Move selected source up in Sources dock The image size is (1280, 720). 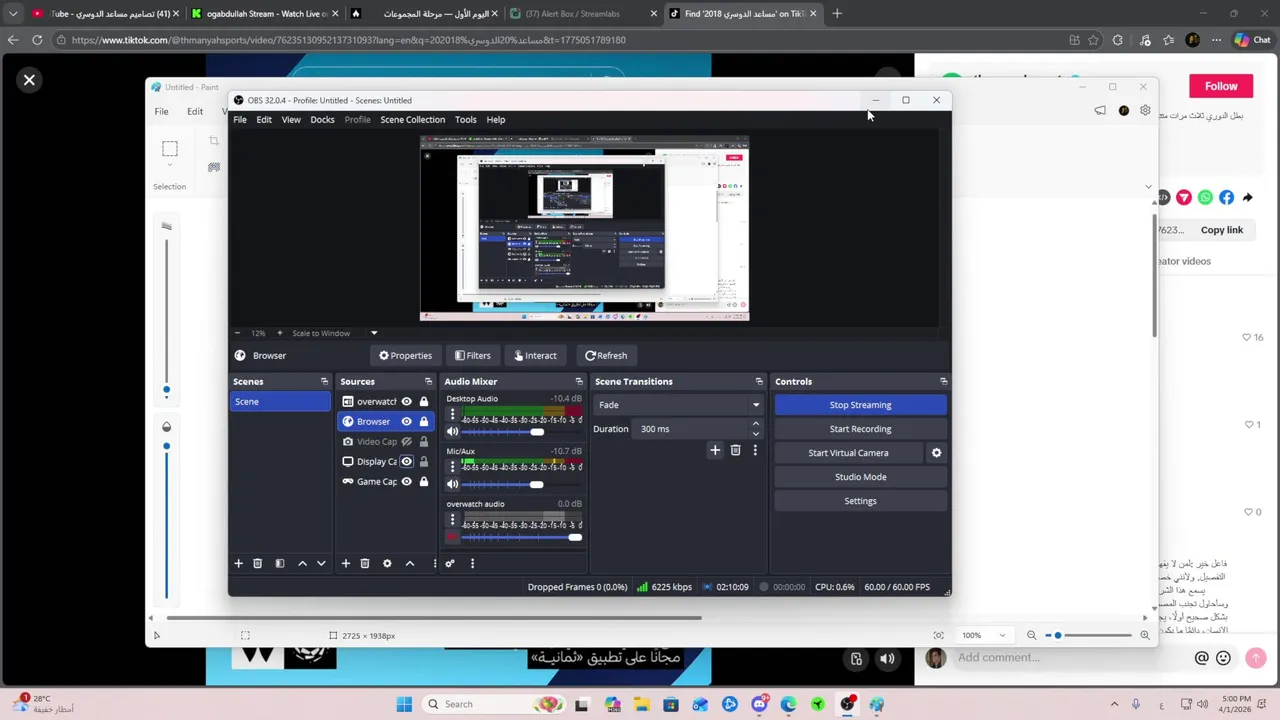coord(410,563)
